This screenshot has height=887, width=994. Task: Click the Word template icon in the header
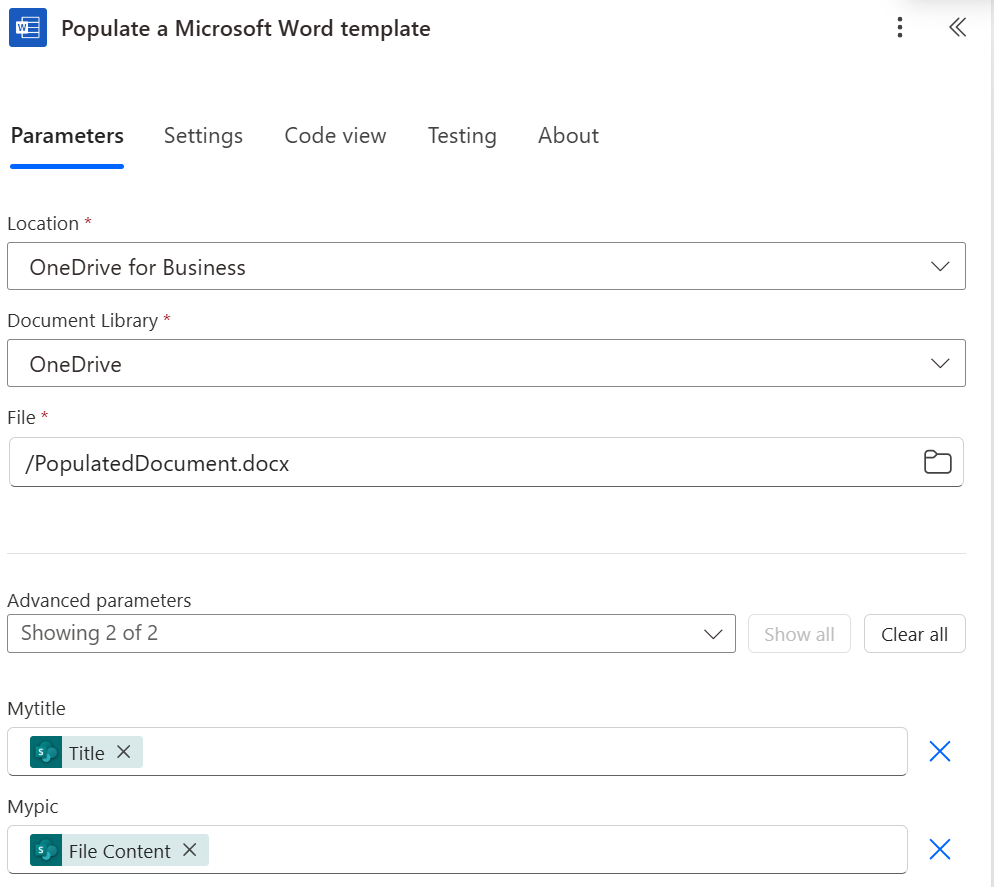pyautogui.click(x=27, y=28)
